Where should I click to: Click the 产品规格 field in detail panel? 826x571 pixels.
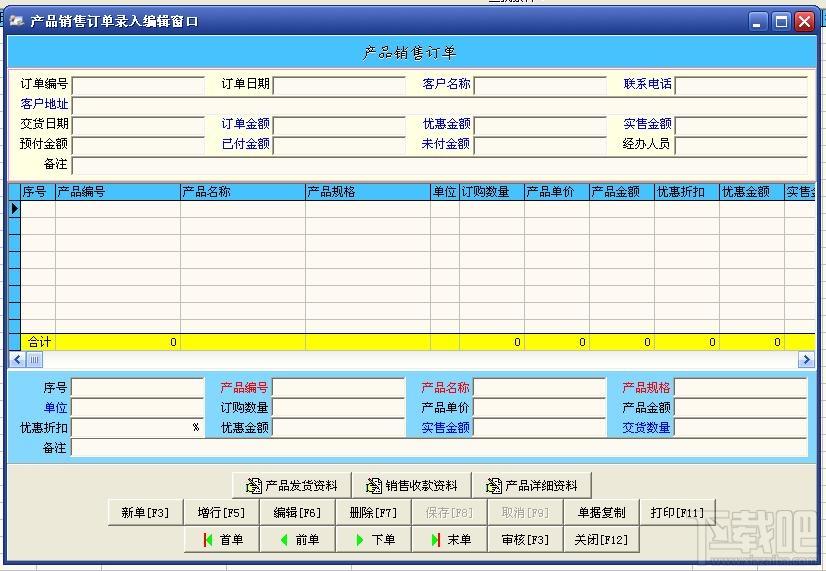tap(740, 388)
